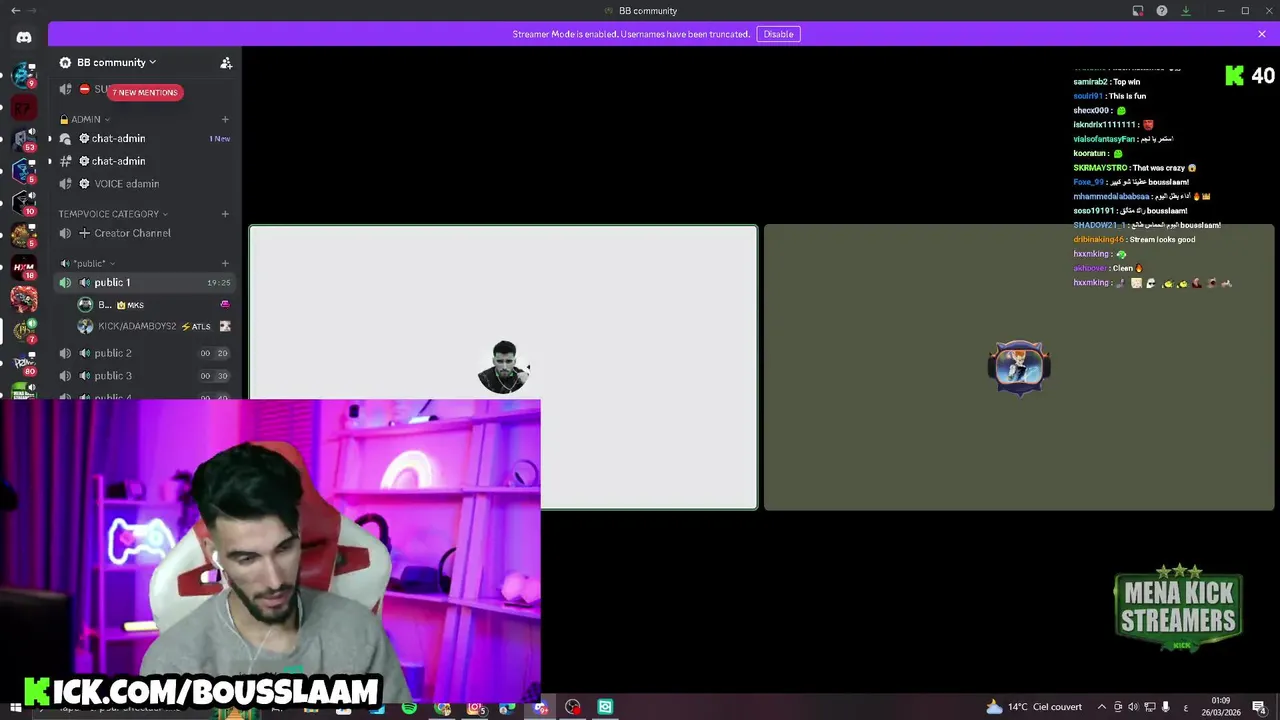Click the green download update icon
Image resolution: width=1280 pixels, height=720 pixels.
click(1186, 11)
